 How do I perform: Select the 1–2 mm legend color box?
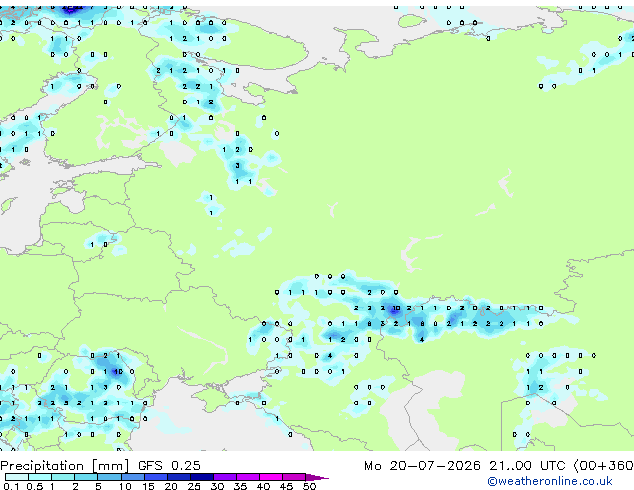pos(63,477)
